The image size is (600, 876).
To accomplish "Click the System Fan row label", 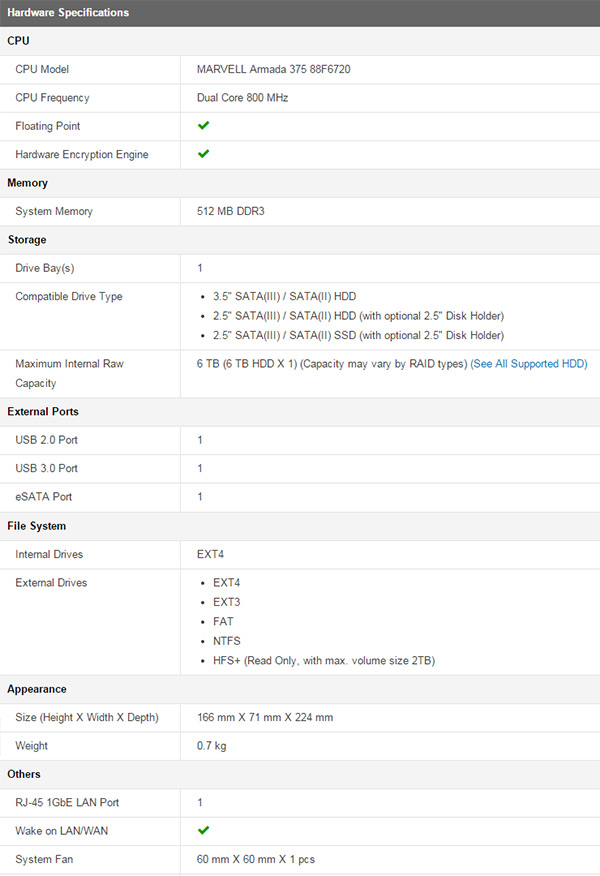I will coord(44,859).
